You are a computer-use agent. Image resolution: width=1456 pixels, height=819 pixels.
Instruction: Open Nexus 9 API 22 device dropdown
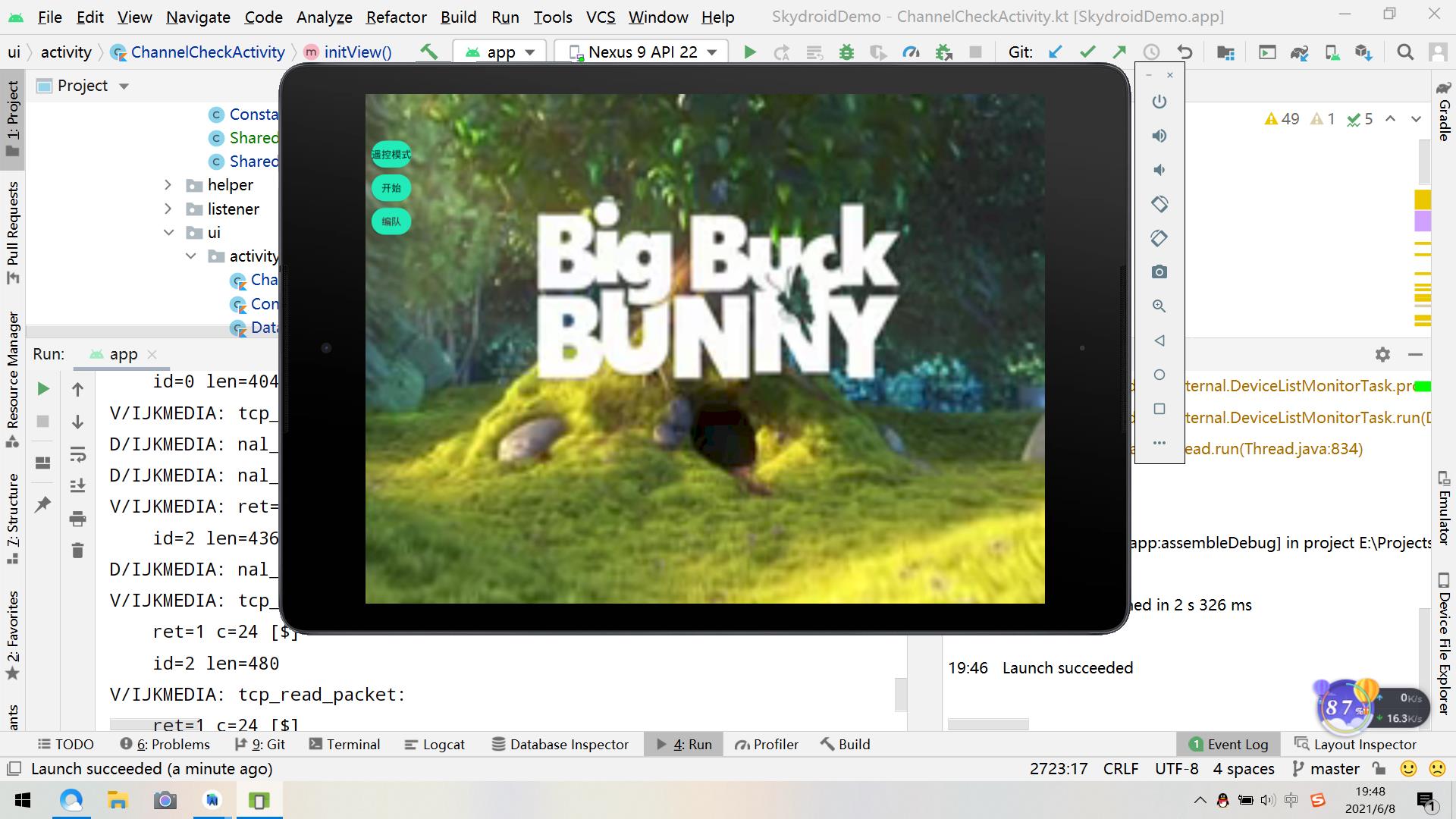[642, 52]
